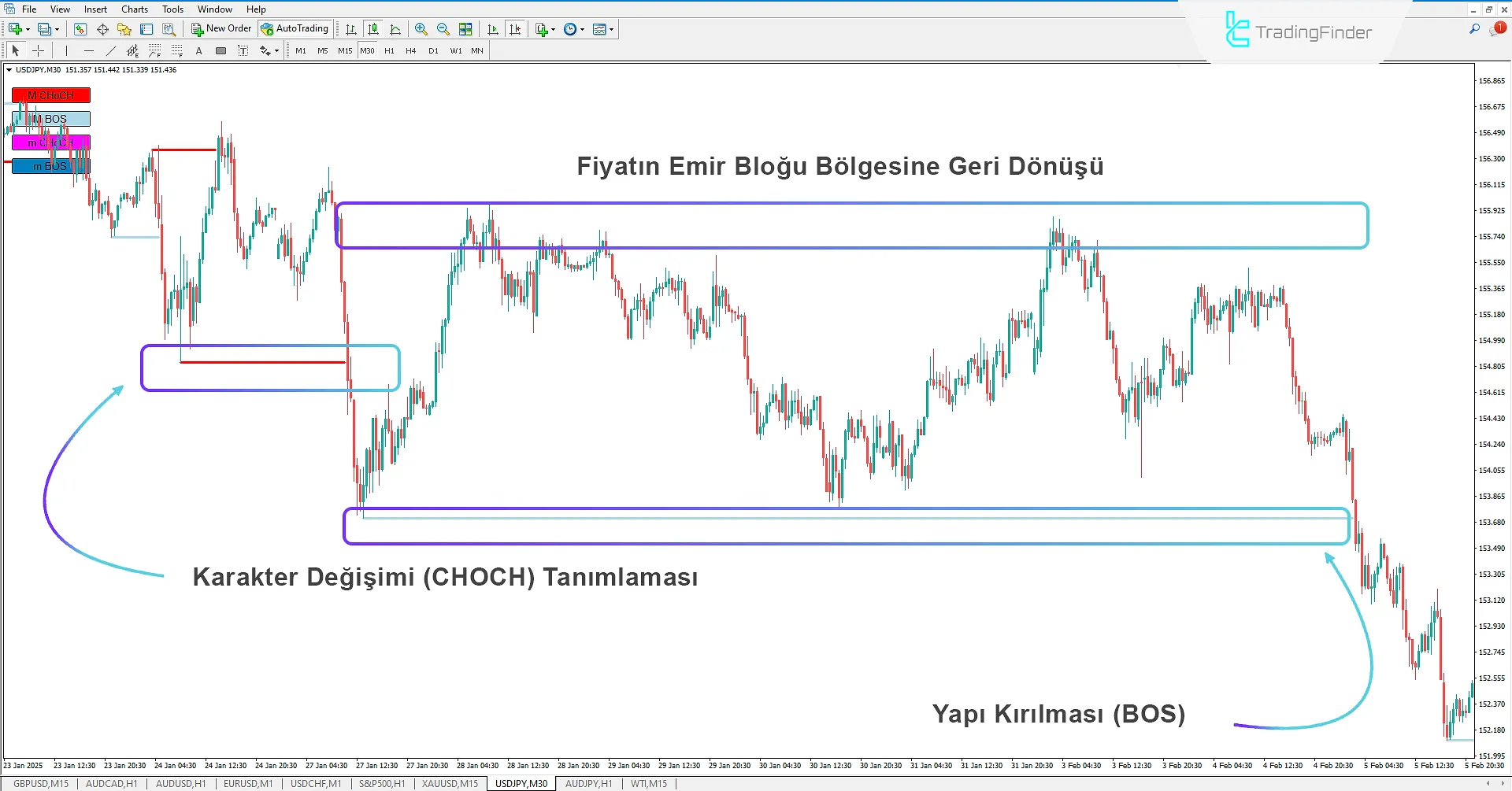Draw a Vertical Line on the chart

pos(67,50)
